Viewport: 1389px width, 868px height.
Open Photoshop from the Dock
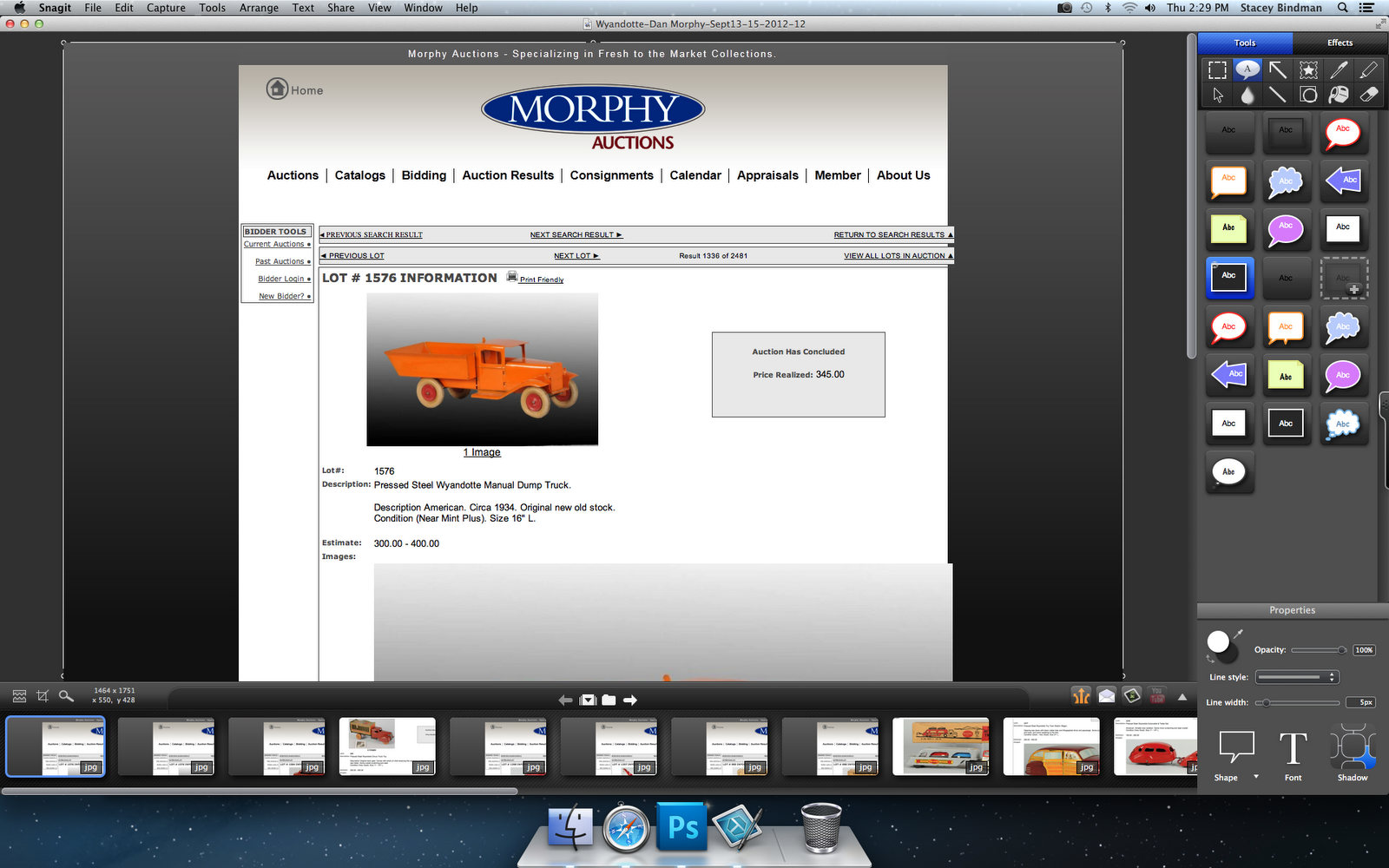coord(682,827)
